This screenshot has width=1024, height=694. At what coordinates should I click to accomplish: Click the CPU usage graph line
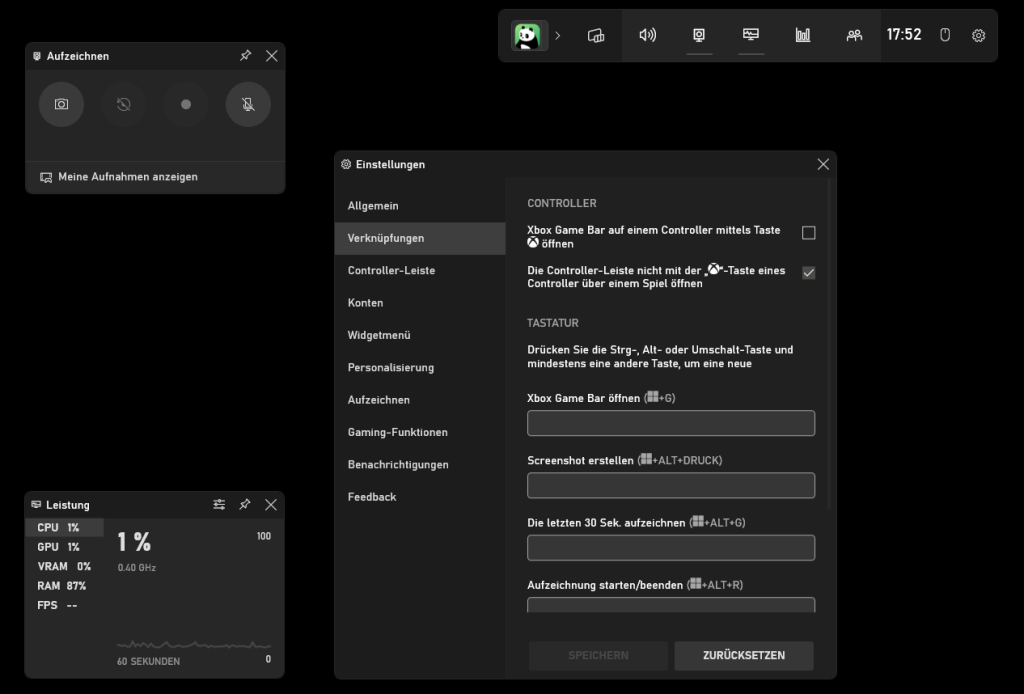click(194, 645)
